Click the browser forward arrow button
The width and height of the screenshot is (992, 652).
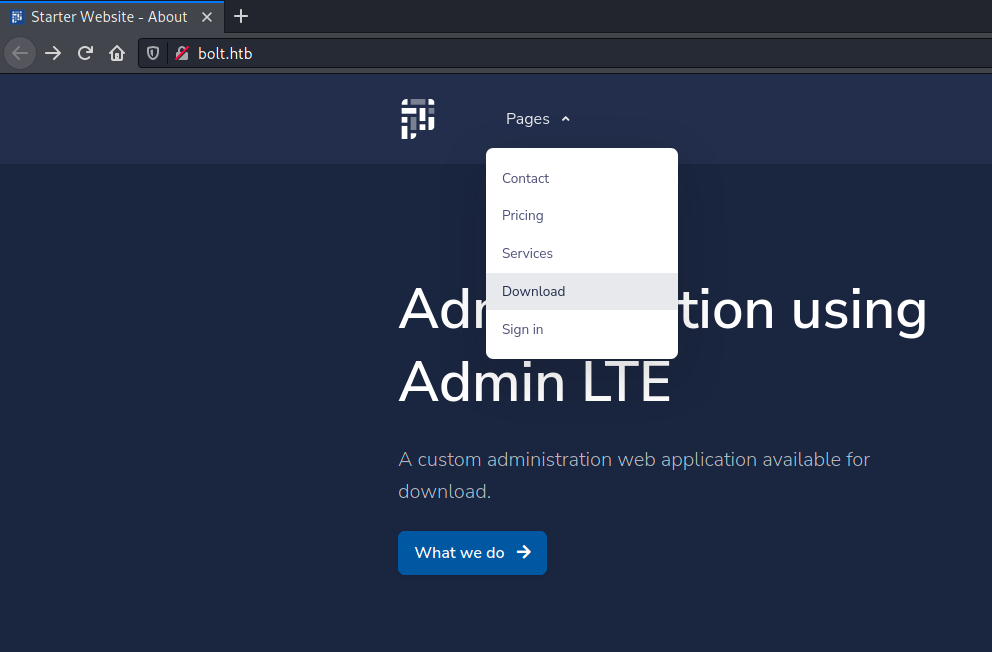tap(53, 54)
